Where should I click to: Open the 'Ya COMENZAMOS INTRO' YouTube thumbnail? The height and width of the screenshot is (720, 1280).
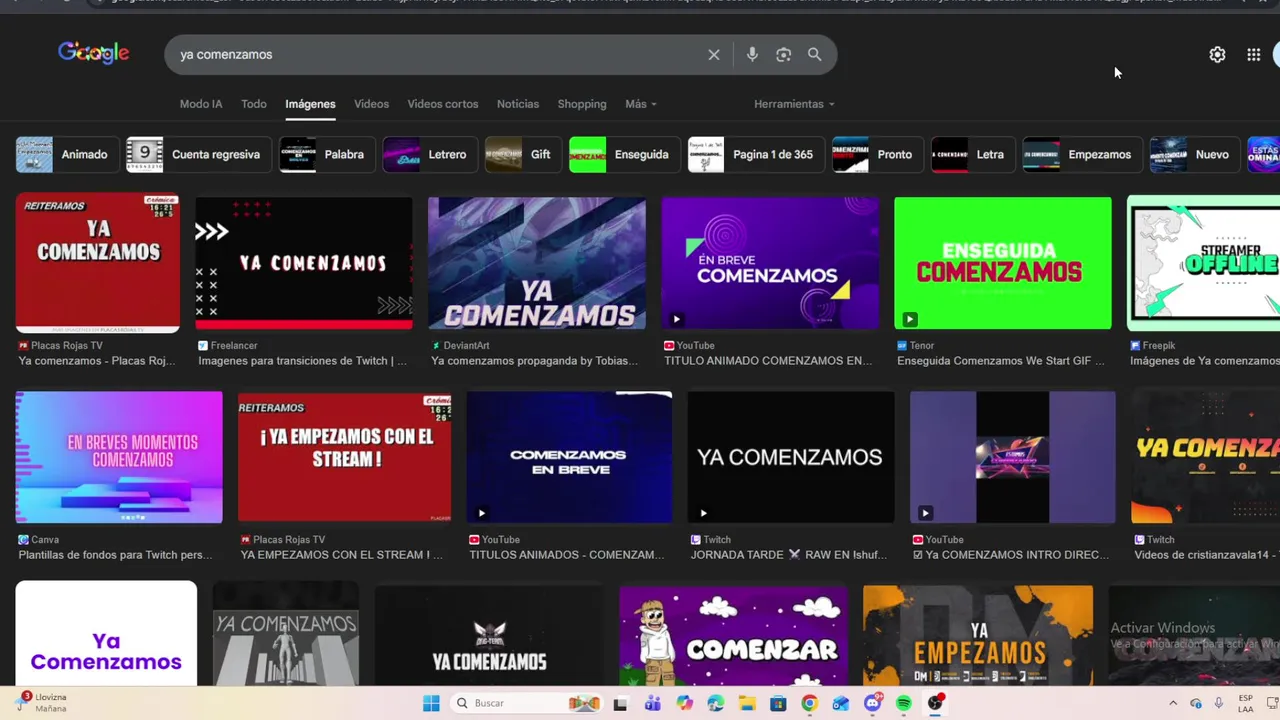pos(1013,457)
